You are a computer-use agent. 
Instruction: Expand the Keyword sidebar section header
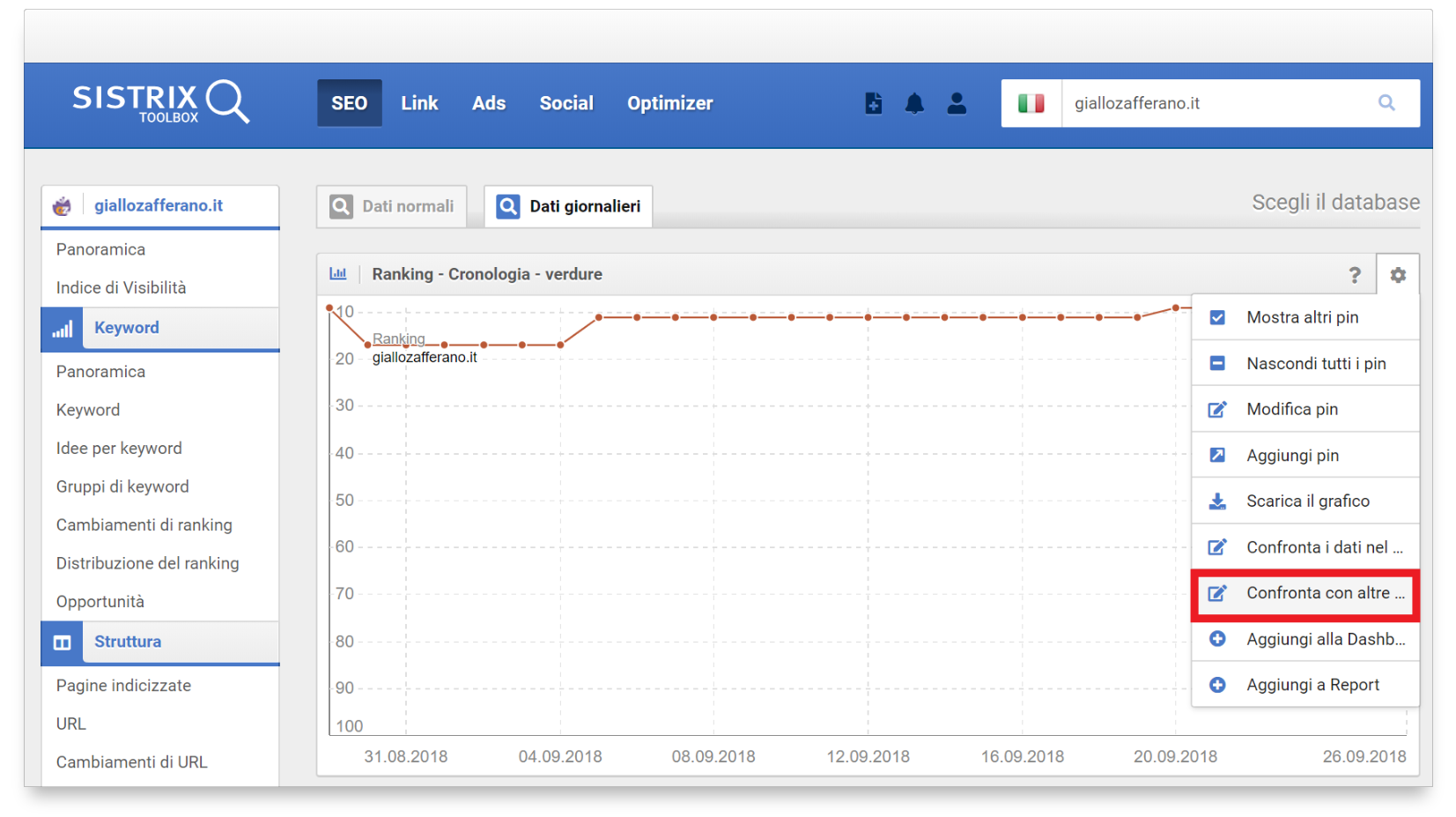click(160, 329)
